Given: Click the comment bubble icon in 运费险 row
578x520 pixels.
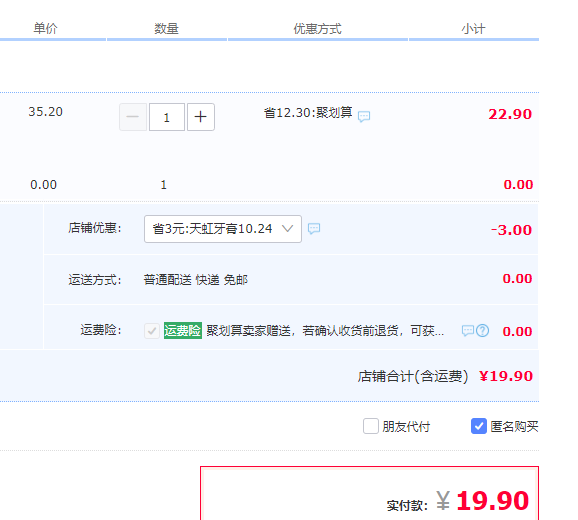Looking at the screenshot, I should [x=468, y=331].
